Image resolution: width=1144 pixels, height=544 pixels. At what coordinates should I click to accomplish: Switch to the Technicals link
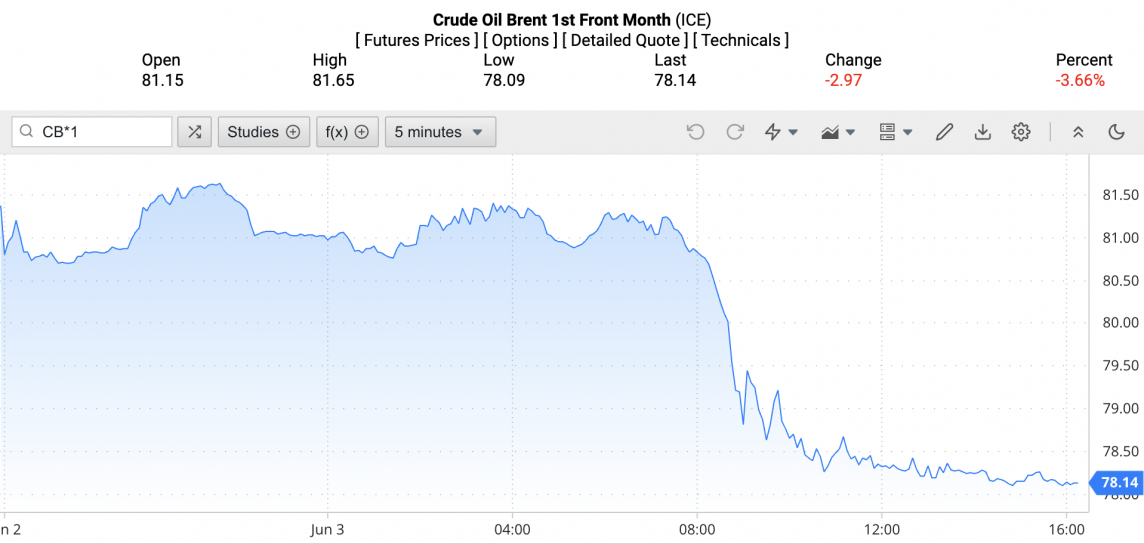click(740, 40)
